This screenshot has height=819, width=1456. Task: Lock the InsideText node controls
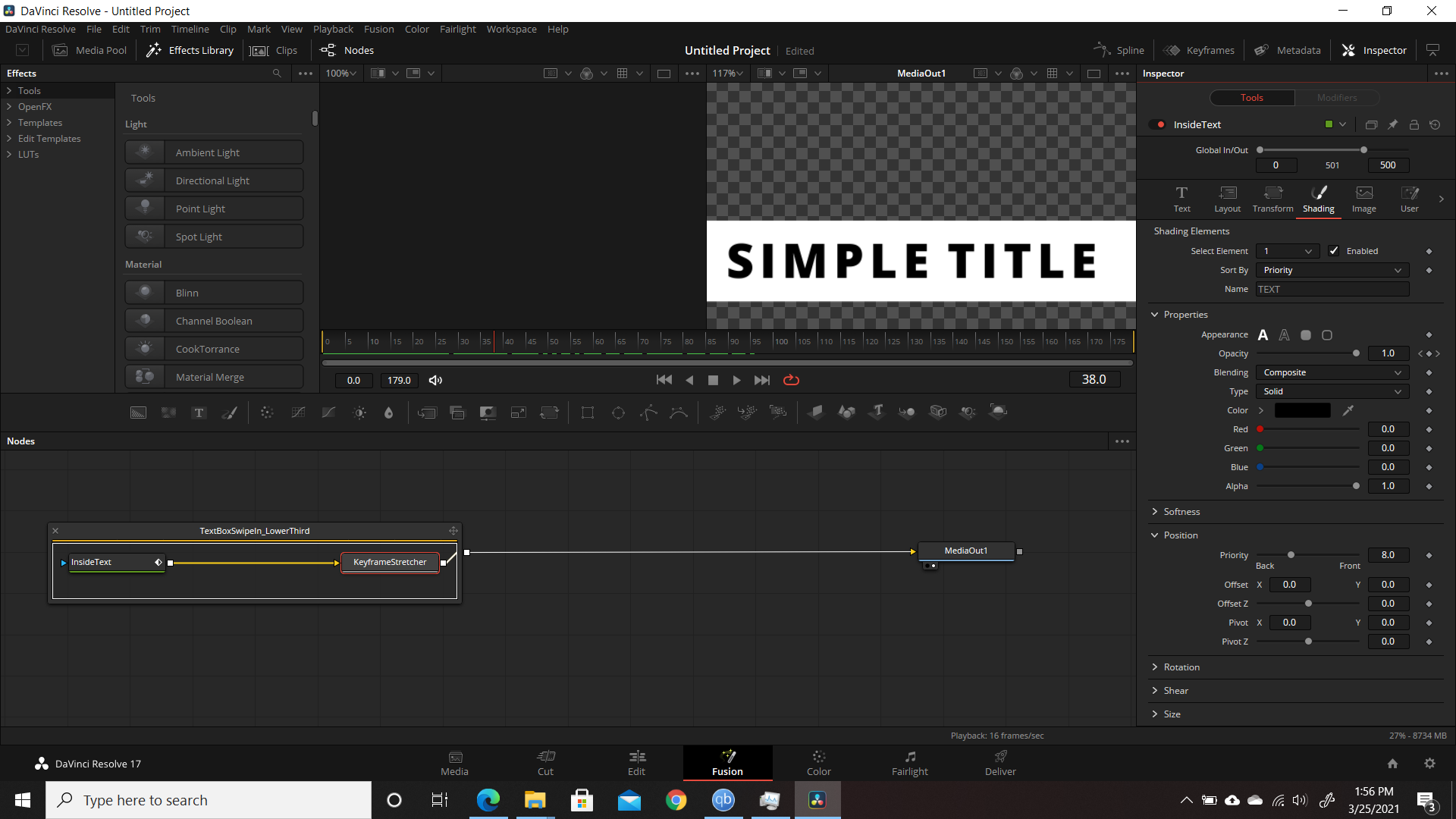[1414, 124]
